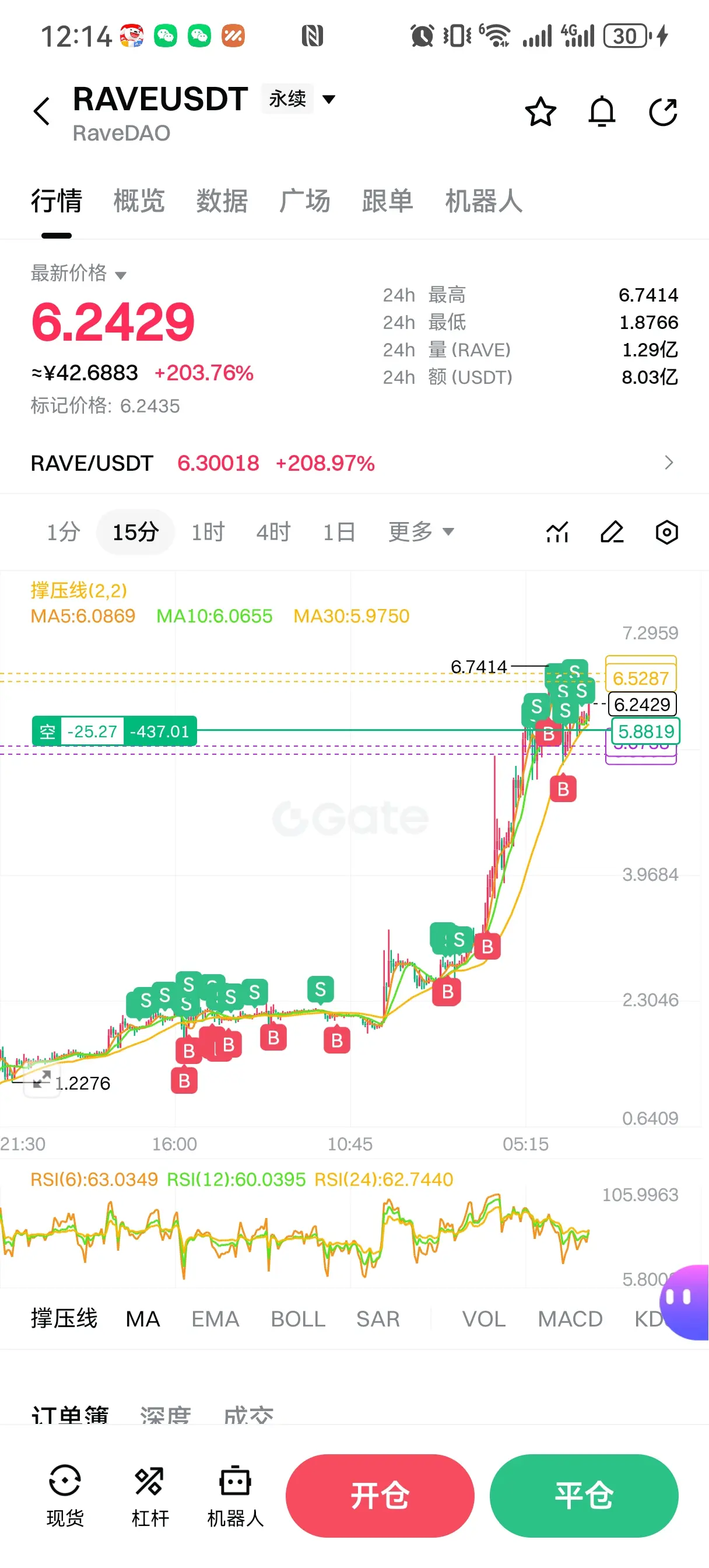Tap the +203.76% change percentage
Screen dimensions: 709x1568
pyautogui.click(x=204, y=373)
